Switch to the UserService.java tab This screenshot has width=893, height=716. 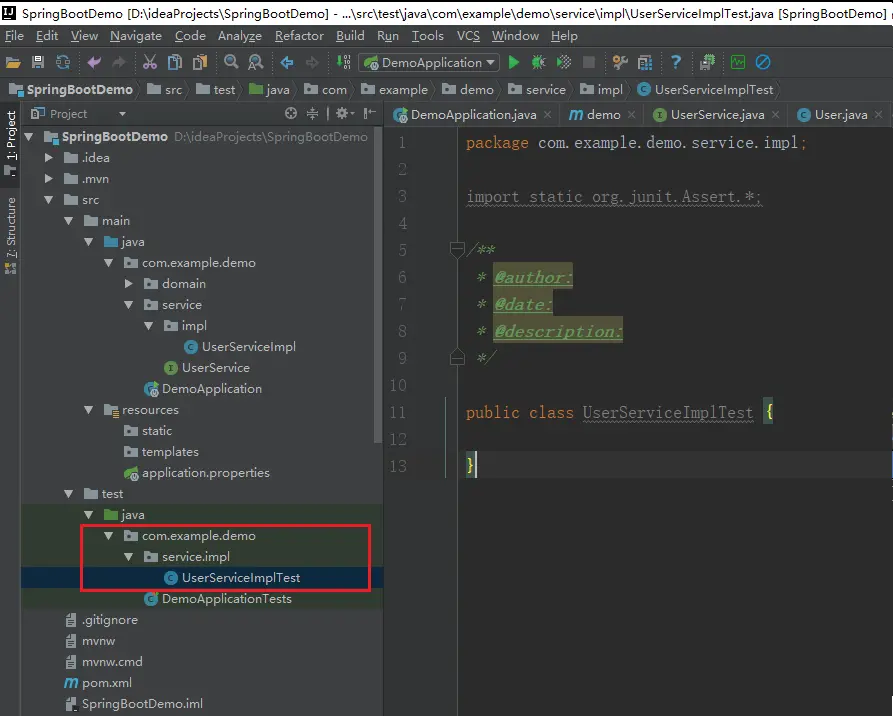716,114
